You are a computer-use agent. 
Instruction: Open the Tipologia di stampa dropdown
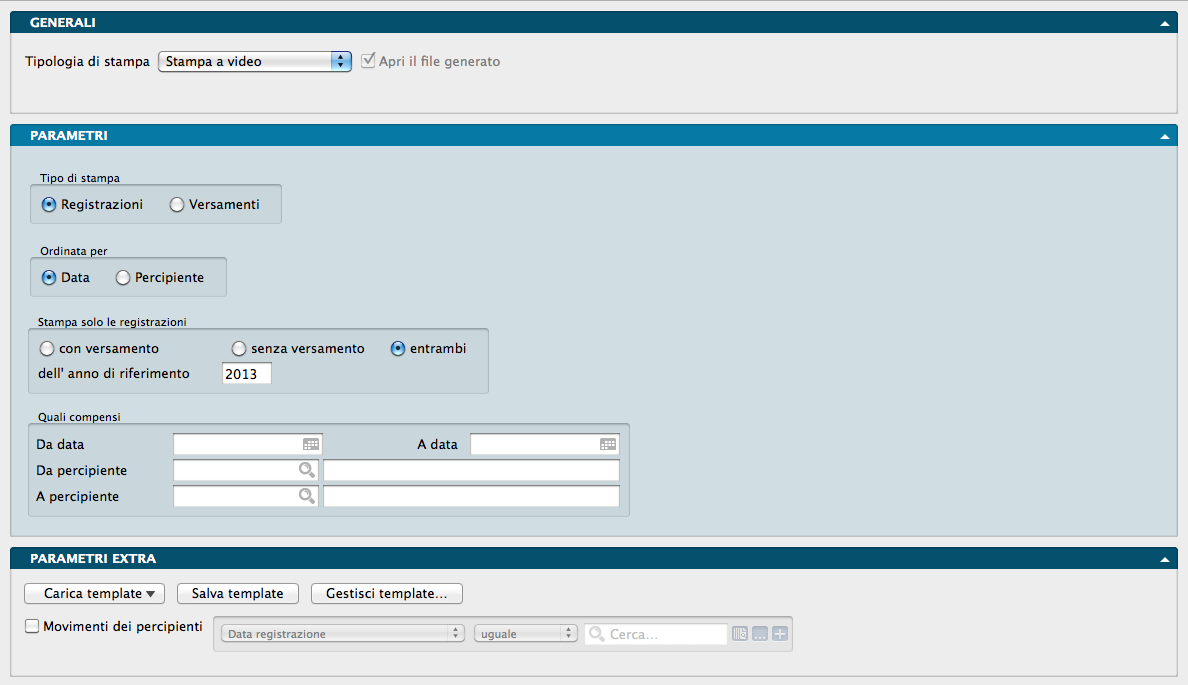click(x=255, y=61)
